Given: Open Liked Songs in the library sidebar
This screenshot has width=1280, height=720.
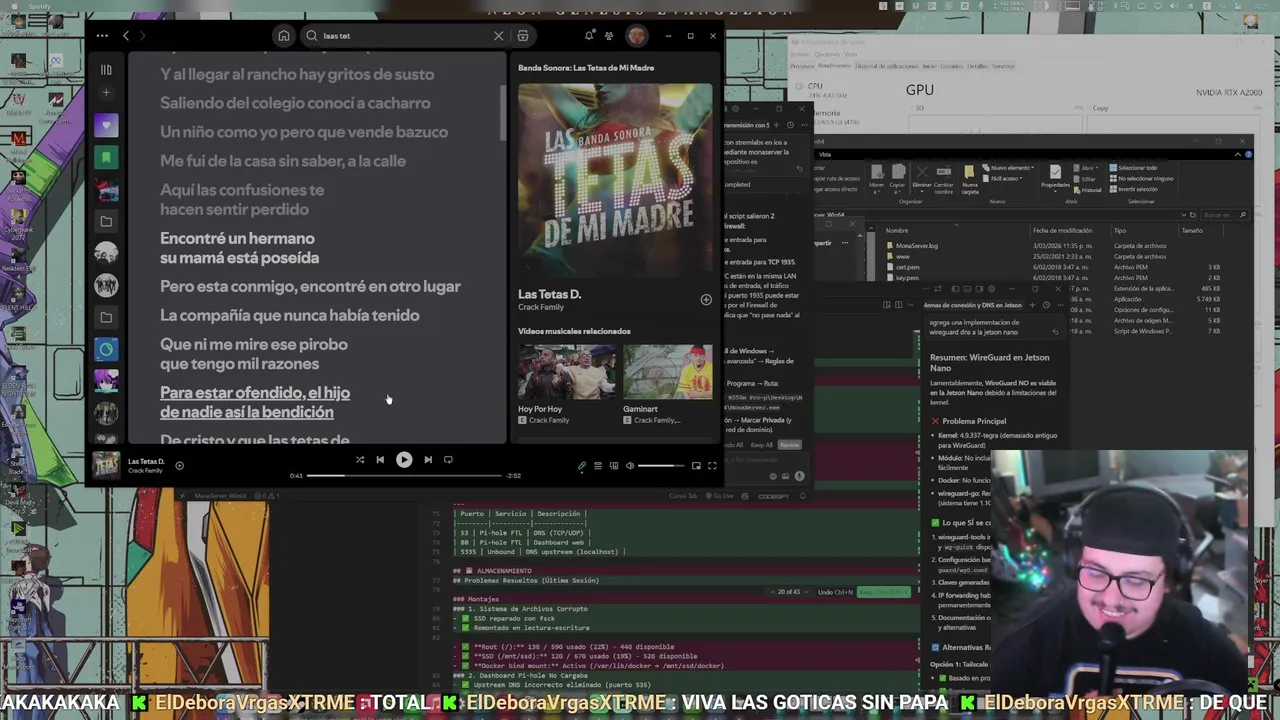Looking at the screenshot, I should pyautogui.click(x=106, y=125).
